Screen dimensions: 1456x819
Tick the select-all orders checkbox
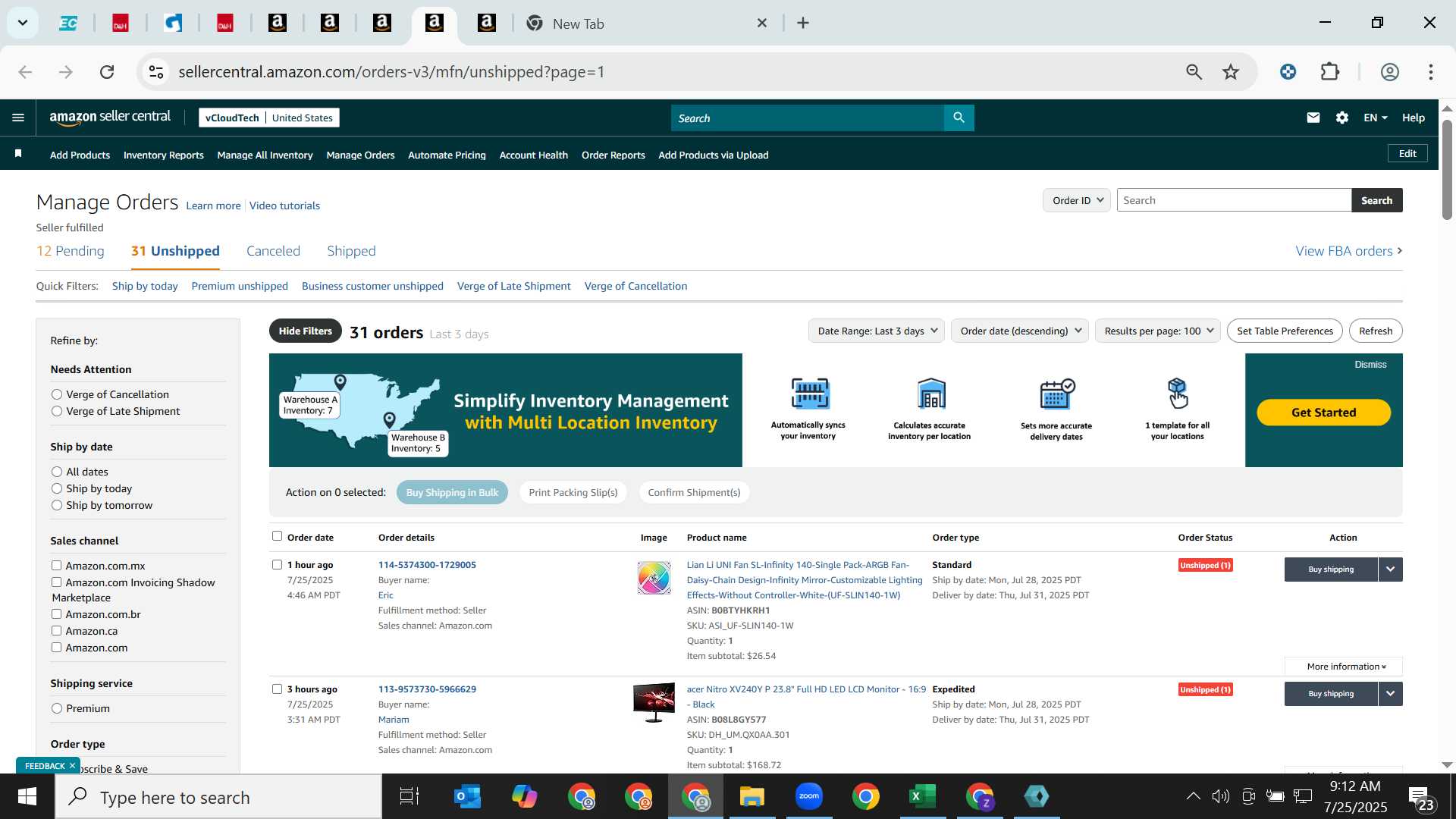coord(277,536)
